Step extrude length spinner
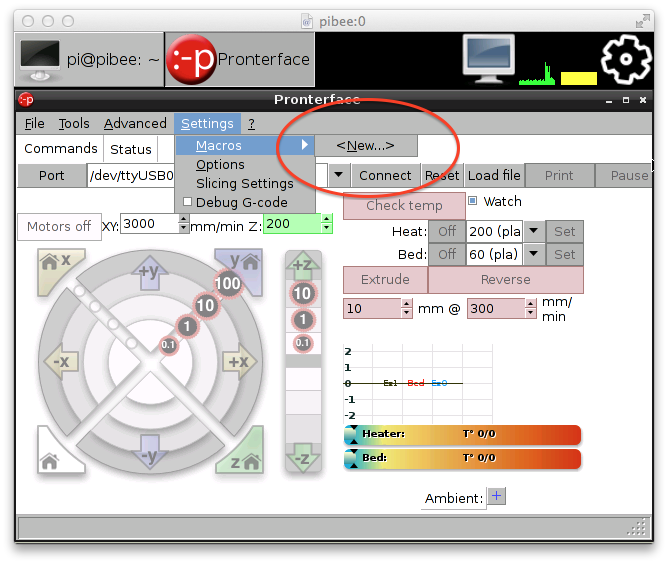 coord(407,308)
